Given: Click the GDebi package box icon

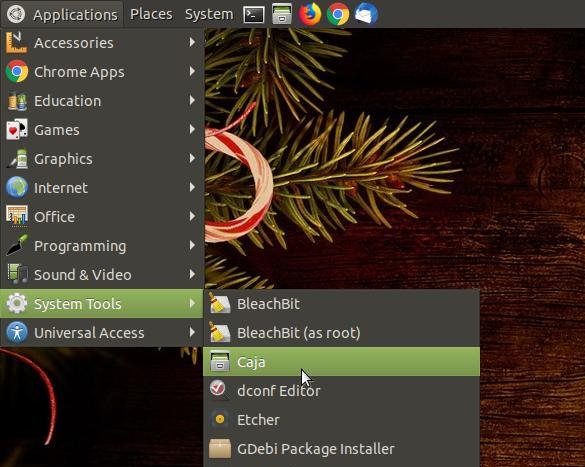Looking at the screenshot, I should click(220, 448).
